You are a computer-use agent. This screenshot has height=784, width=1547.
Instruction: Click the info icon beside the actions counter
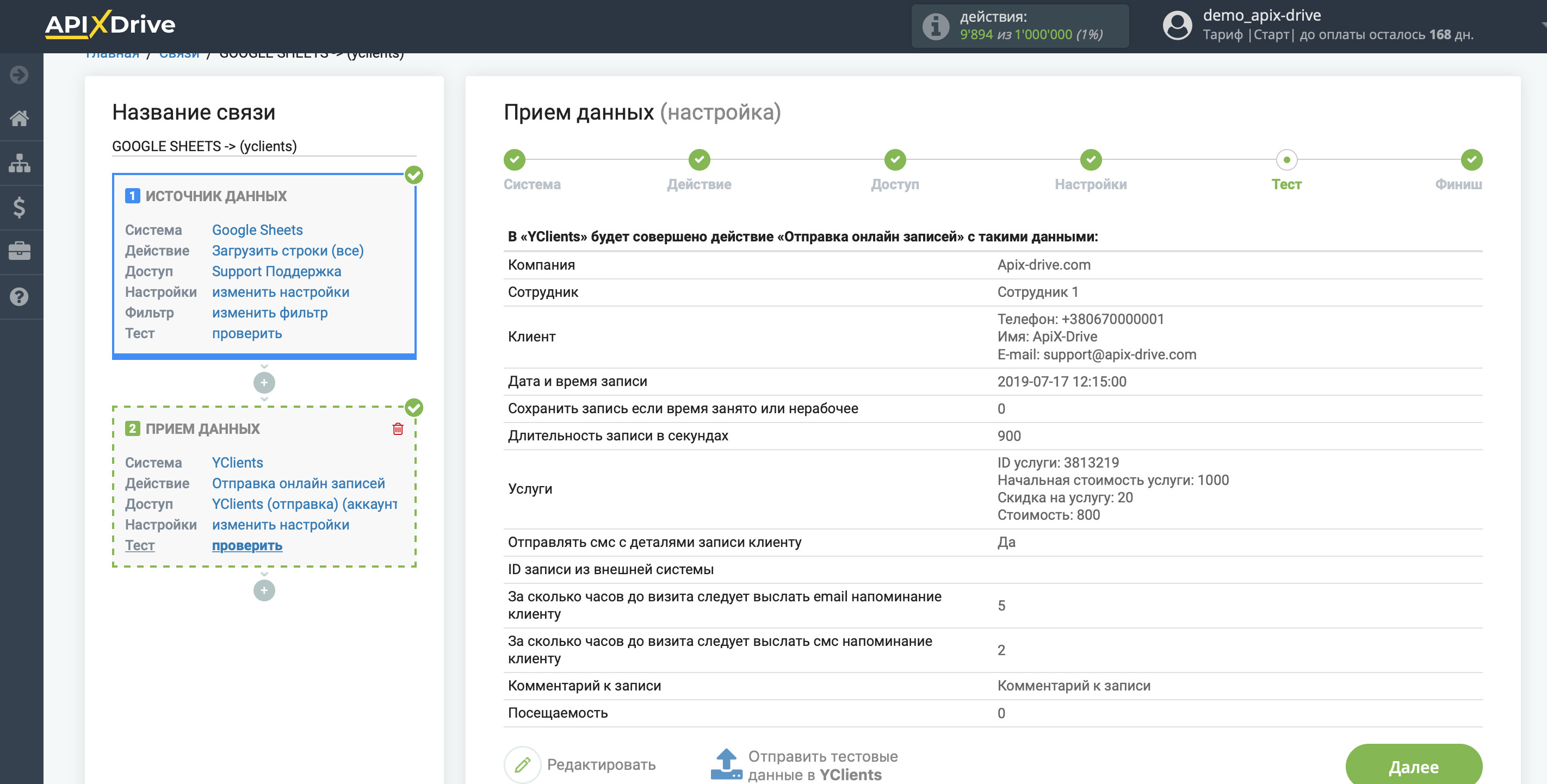point(935,26)
